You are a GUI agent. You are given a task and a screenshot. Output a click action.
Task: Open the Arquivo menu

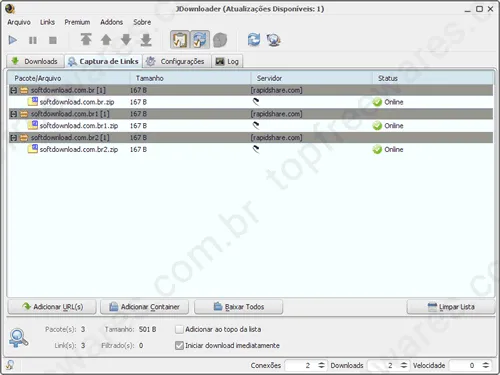pos(19,22)
